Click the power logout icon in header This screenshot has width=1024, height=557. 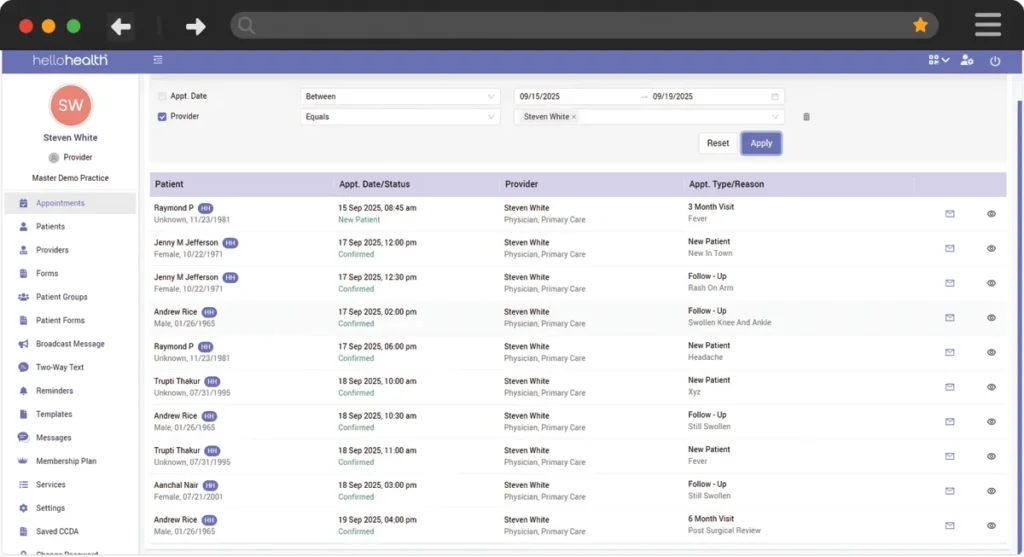995,61
